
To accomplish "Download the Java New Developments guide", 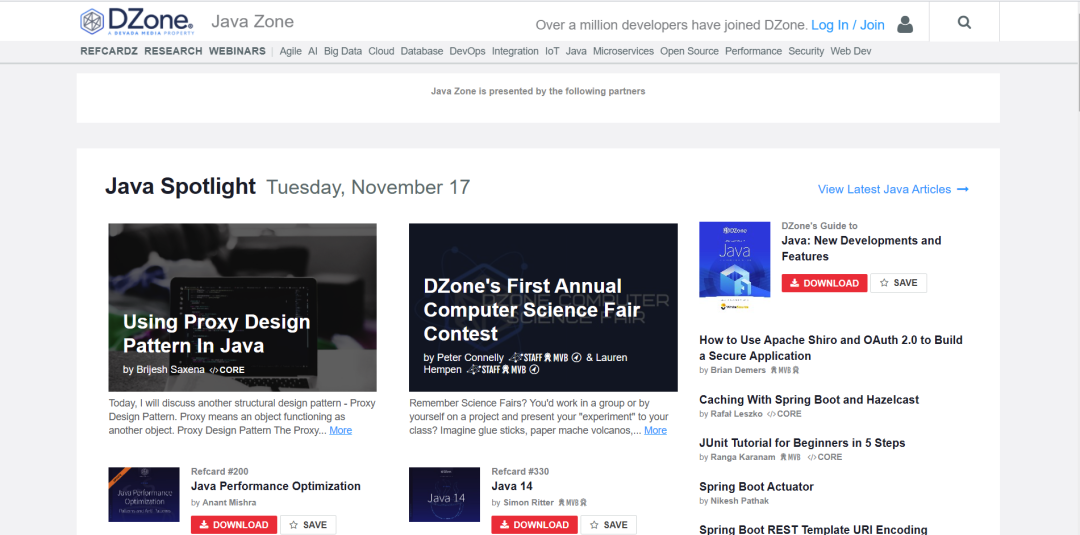I will tap(823, 283).
